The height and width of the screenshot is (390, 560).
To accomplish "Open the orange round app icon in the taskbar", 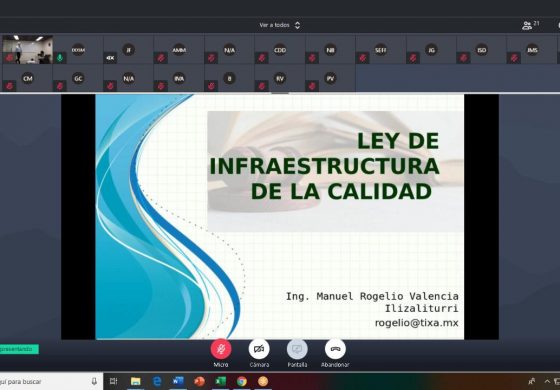I will [263, 381].
